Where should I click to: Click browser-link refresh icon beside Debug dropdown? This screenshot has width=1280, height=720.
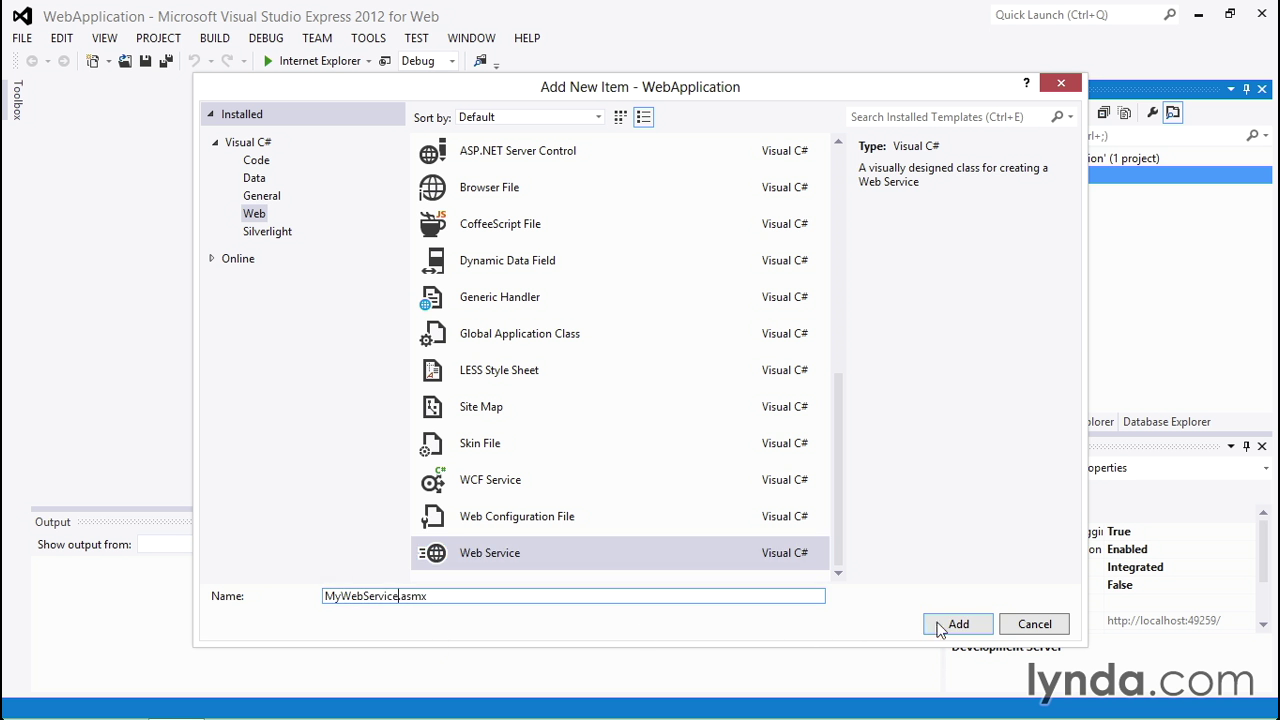click(x=385, y=61)
